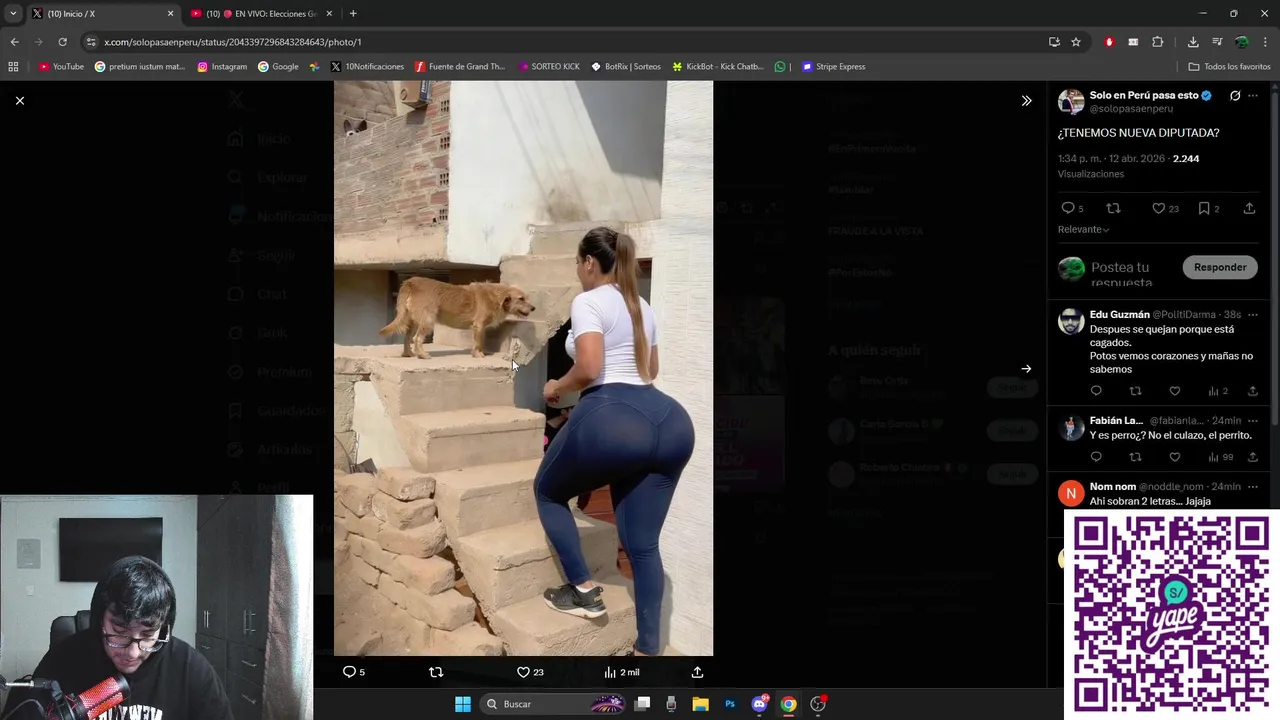Screen dimensions: 1280x720
Task: Repost from the sidebar action row
Action: click(x=1114, y=208)
